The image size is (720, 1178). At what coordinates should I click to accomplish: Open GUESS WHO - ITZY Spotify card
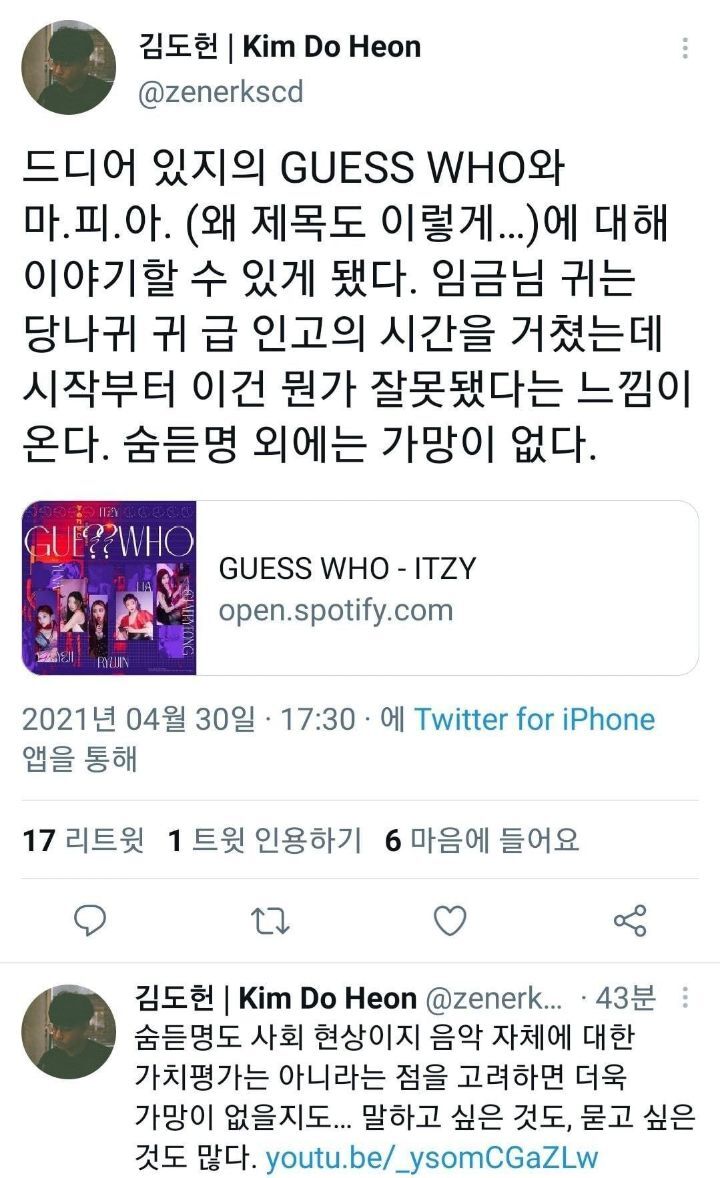pos(360,587)
